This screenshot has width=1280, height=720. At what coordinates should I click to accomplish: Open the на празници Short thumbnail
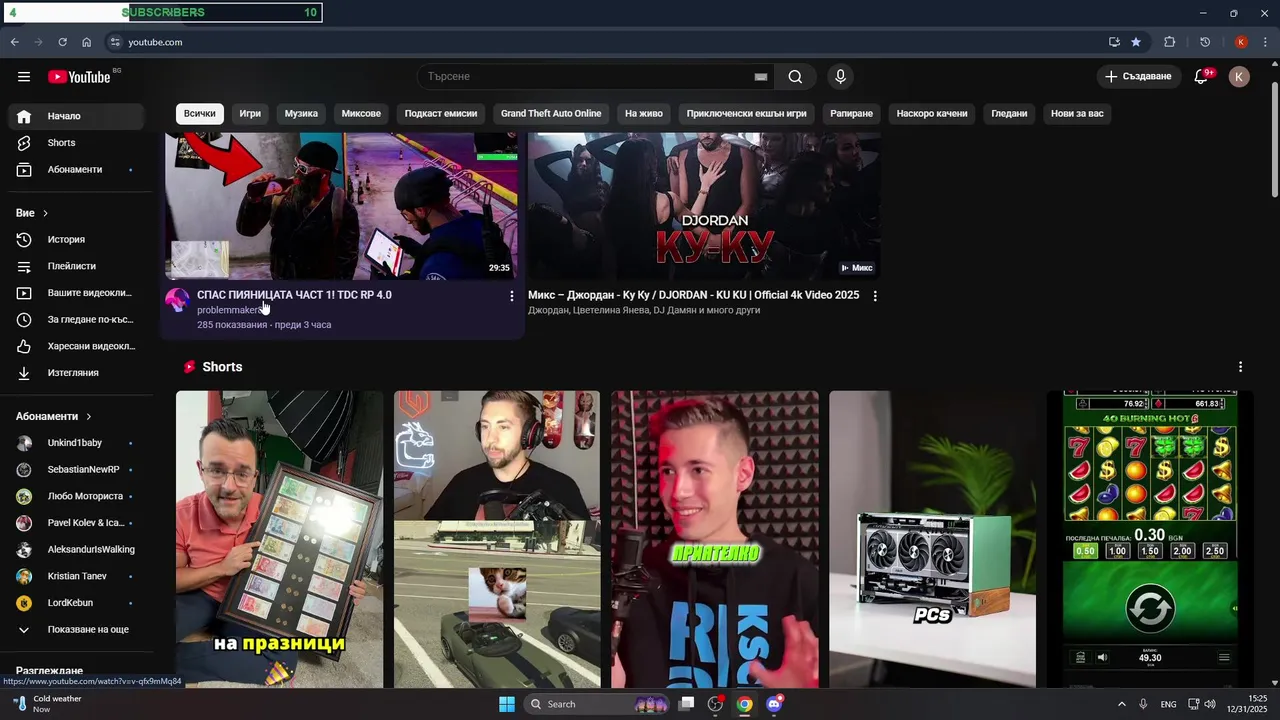pos(279,539)
